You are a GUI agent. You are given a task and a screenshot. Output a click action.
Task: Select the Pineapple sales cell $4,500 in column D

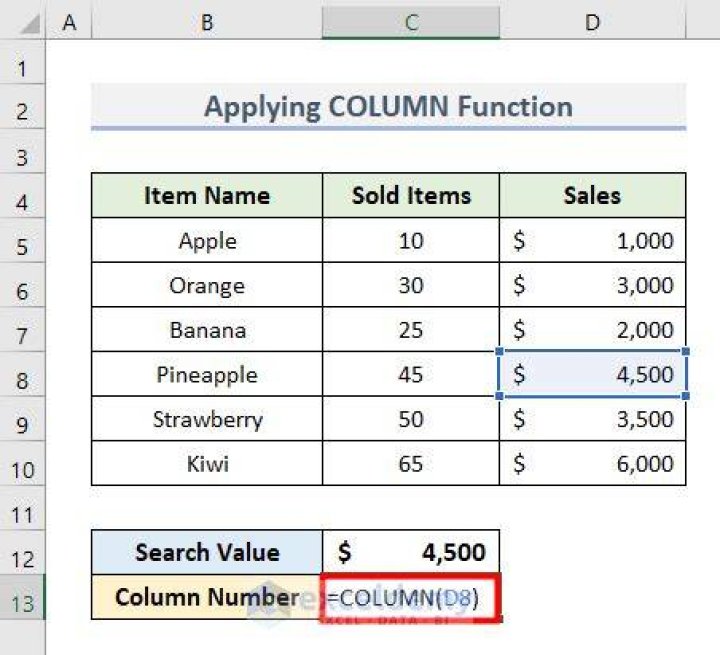592,374
